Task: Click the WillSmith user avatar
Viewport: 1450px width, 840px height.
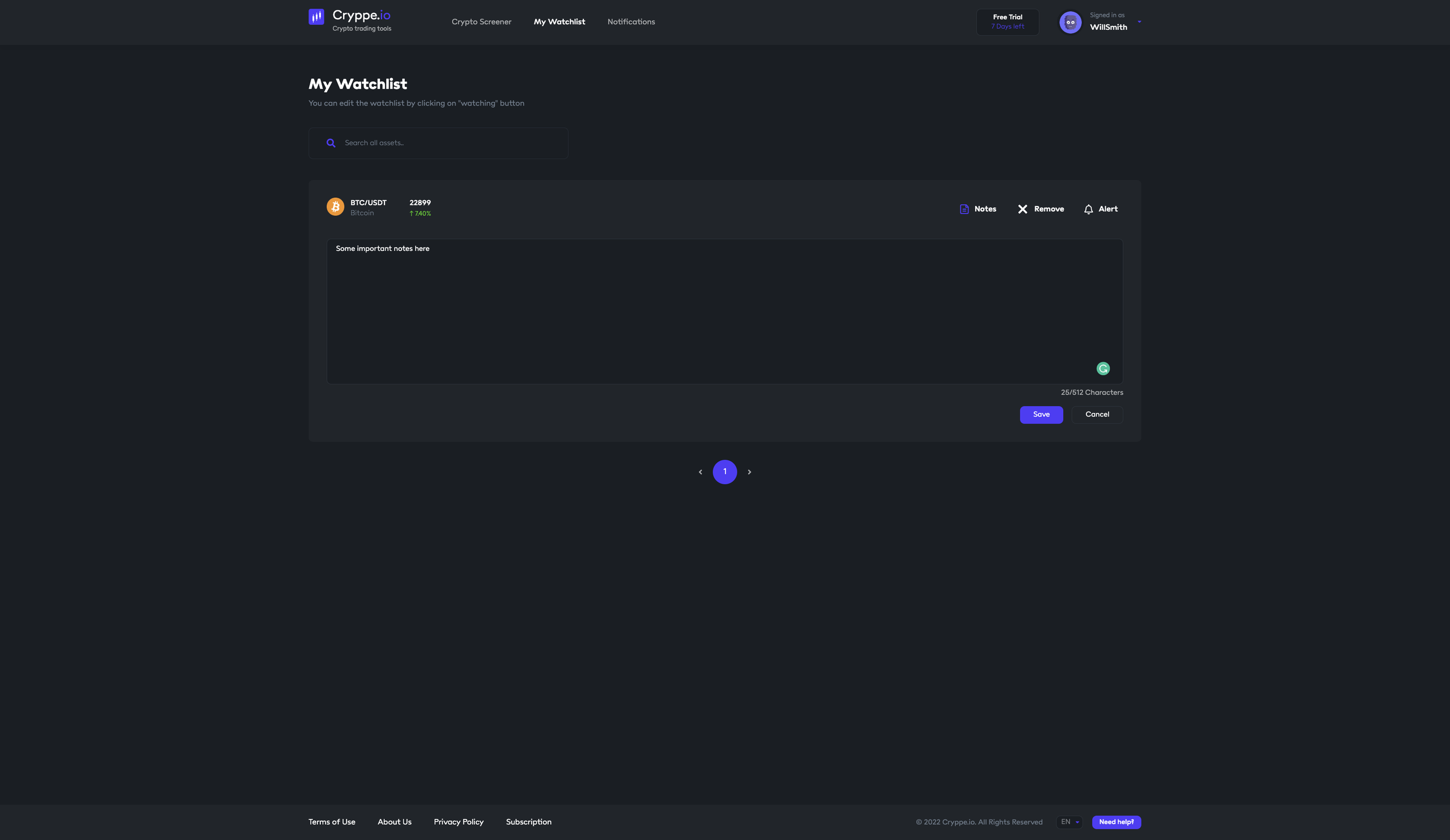Action: point(1070,22)
